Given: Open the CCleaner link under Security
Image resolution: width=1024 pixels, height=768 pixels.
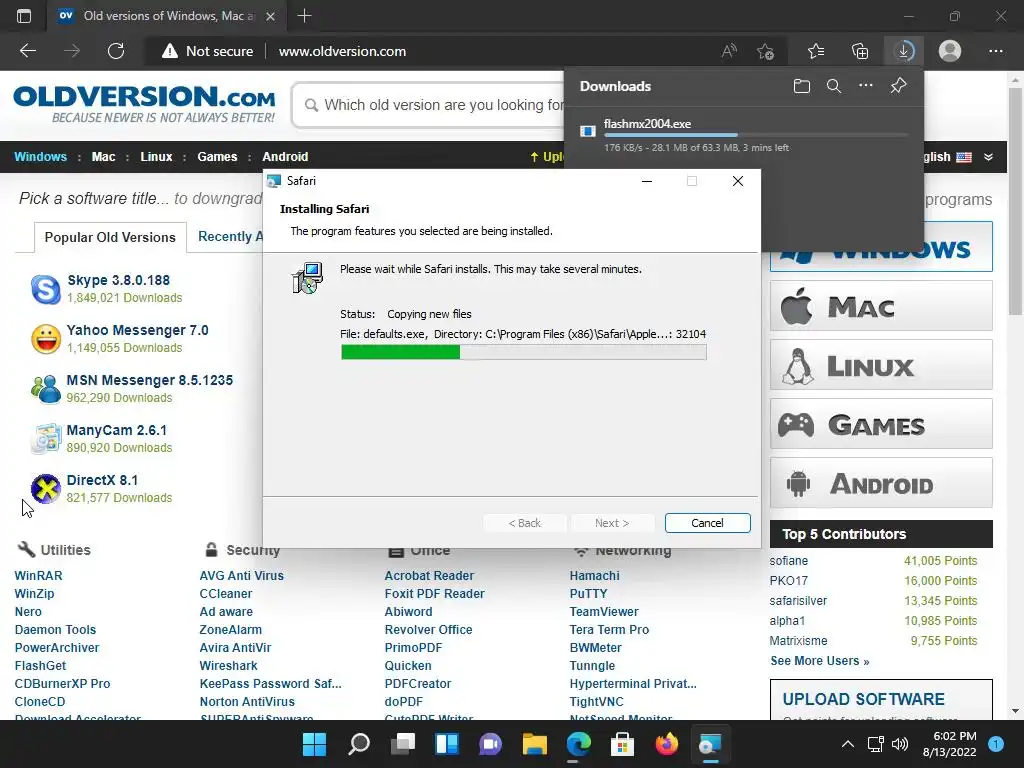Looking at the screenshot, I should [x=225, y=594].
